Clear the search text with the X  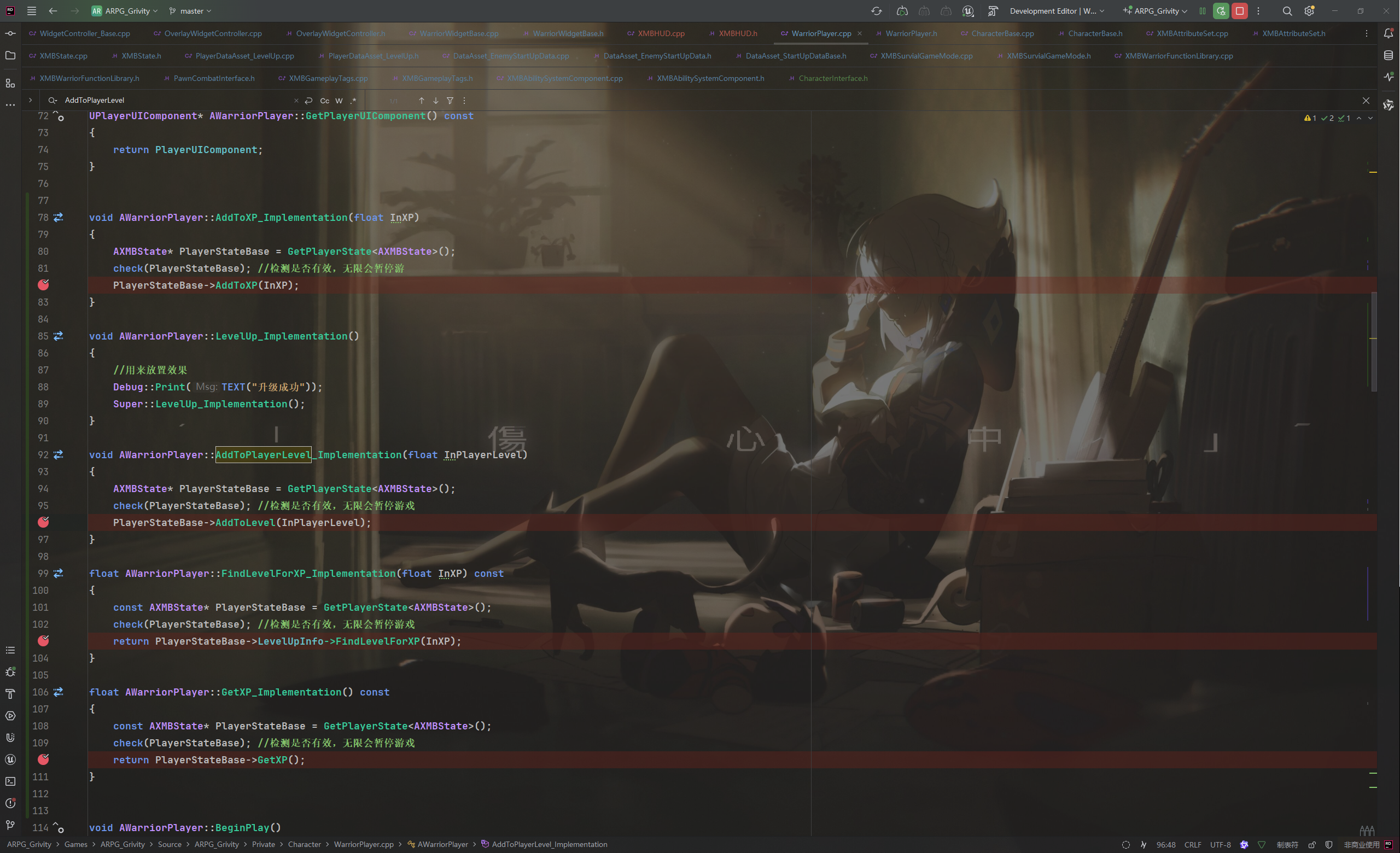click(x=296, y=101)
